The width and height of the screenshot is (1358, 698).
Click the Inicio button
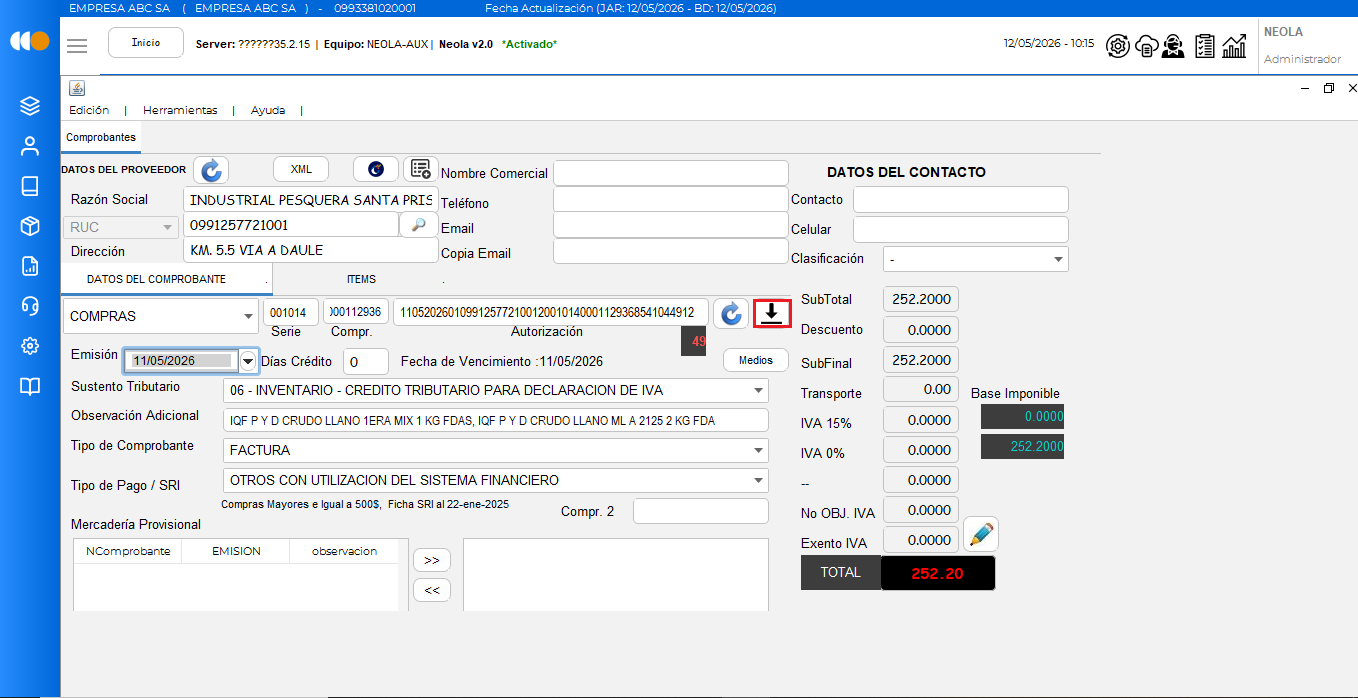tap(146, 43)
